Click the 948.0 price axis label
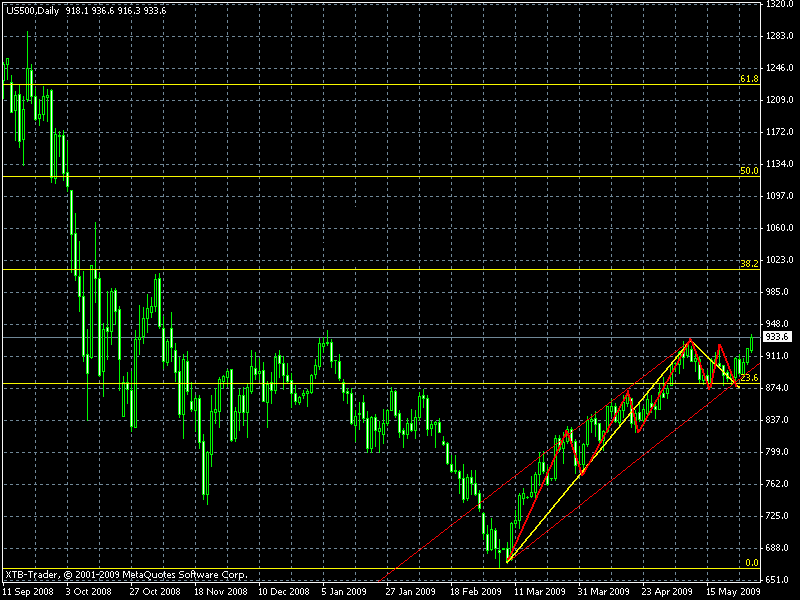The image size is (800, 600). point(778,324)
